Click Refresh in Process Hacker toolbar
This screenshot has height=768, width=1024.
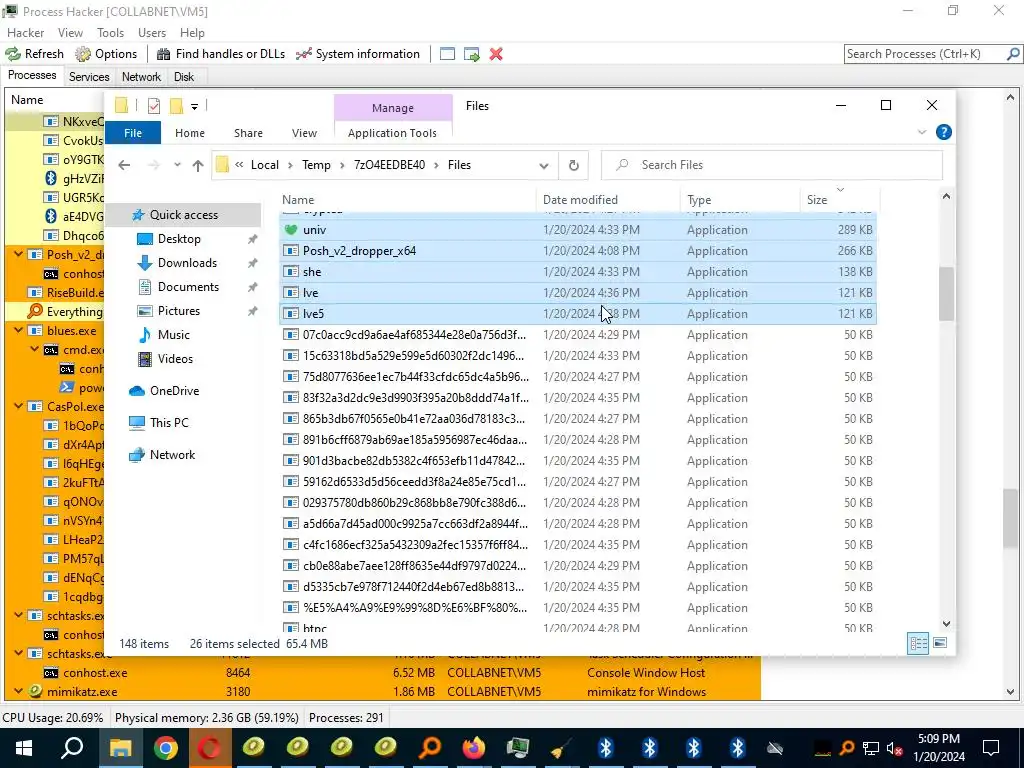point(35,54)
